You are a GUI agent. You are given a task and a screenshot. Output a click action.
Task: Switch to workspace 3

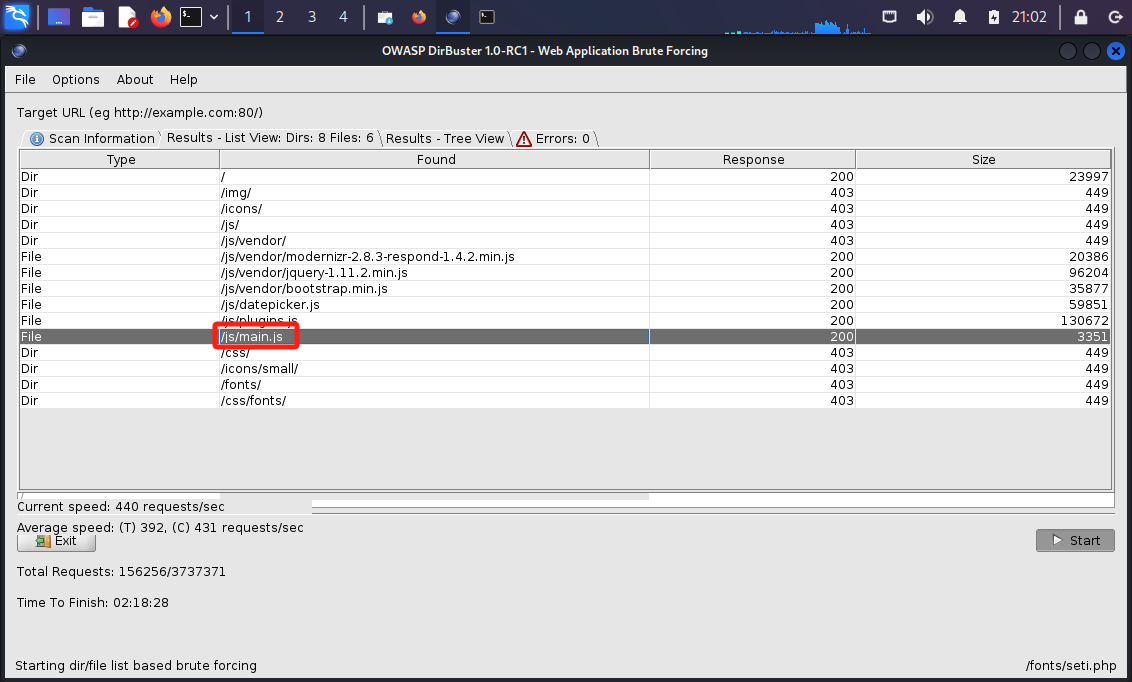coord(312,17)
